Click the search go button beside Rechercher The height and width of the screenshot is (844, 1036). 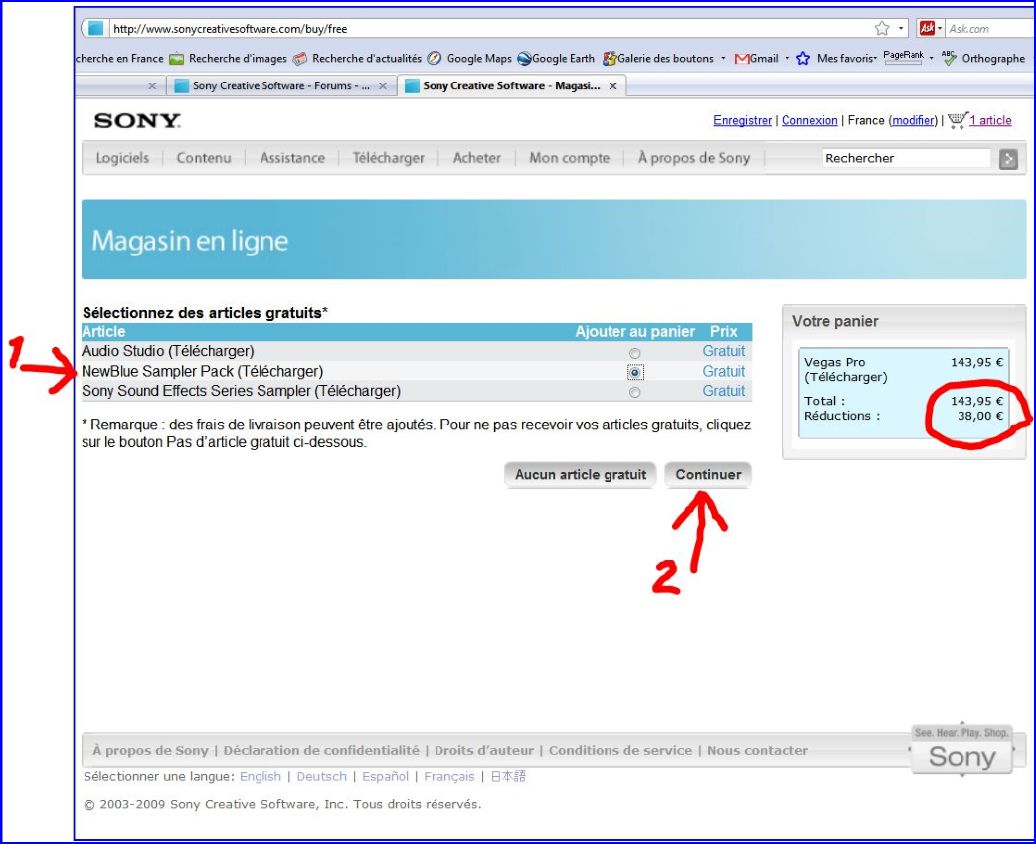(x=1008, y=159)
